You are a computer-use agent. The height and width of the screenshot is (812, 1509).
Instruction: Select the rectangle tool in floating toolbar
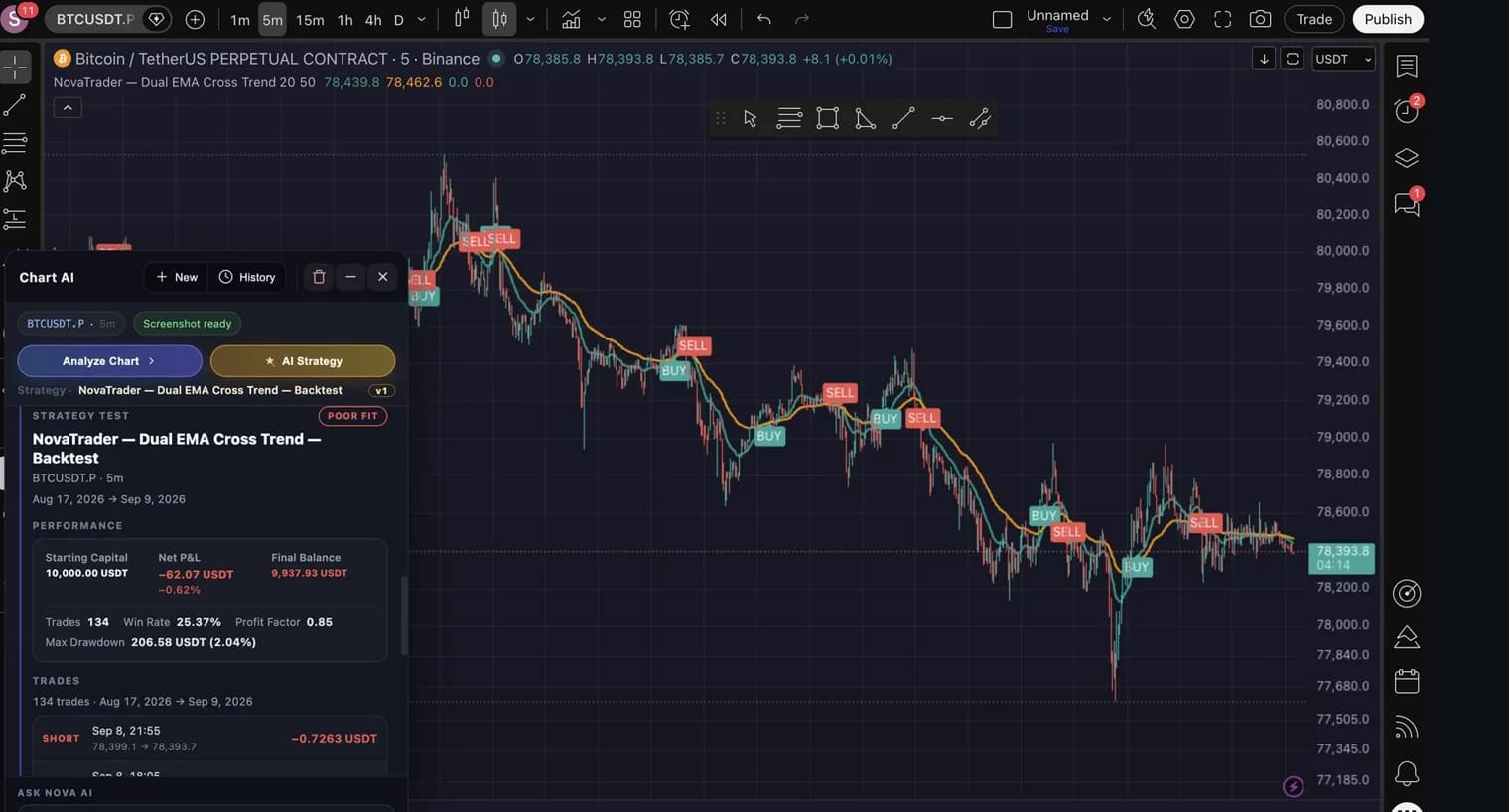point(827,119)
